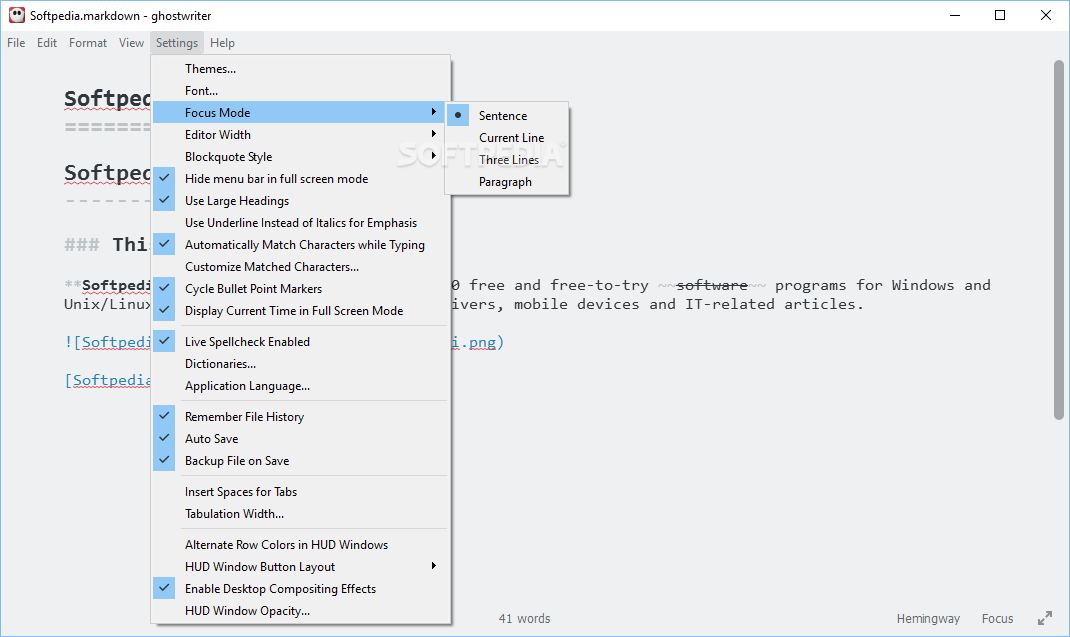Viewport: 1070px width, 637px height.
Task: Select Paragraph focus mode
Action: pyautogui.click(x=507, y=182)
